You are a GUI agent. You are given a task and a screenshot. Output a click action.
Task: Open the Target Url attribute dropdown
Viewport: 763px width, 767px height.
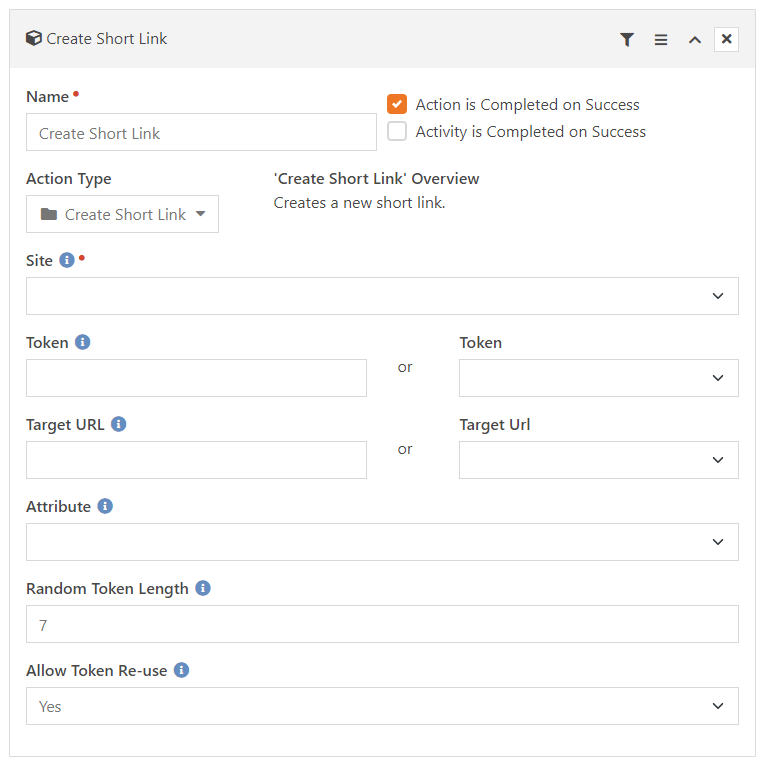[598, 460]
